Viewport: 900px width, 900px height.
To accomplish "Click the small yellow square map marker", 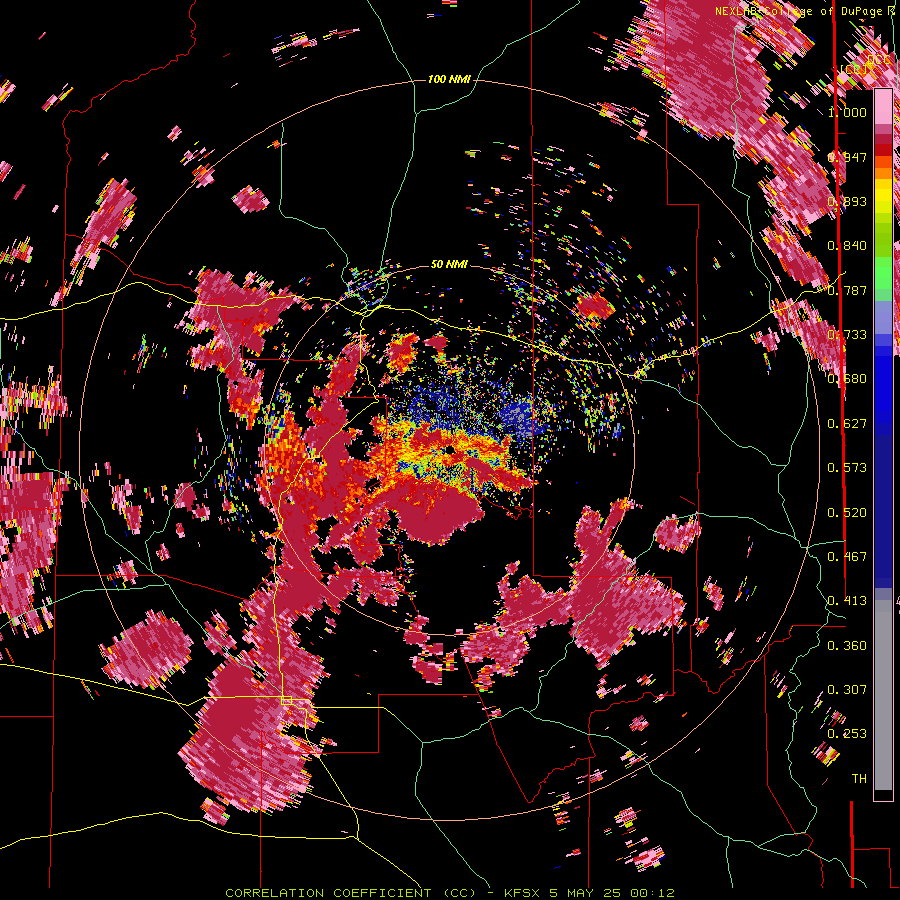I will point(286,700).
